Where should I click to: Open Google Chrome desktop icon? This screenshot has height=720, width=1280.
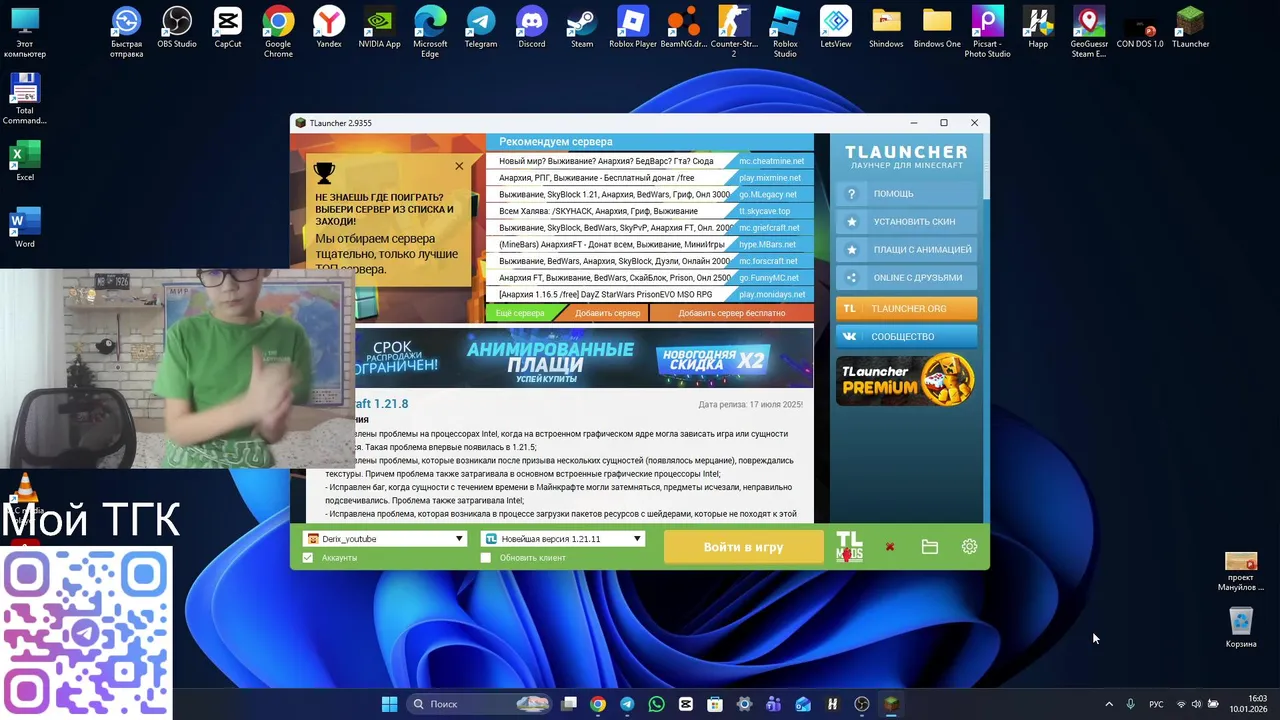278,32
